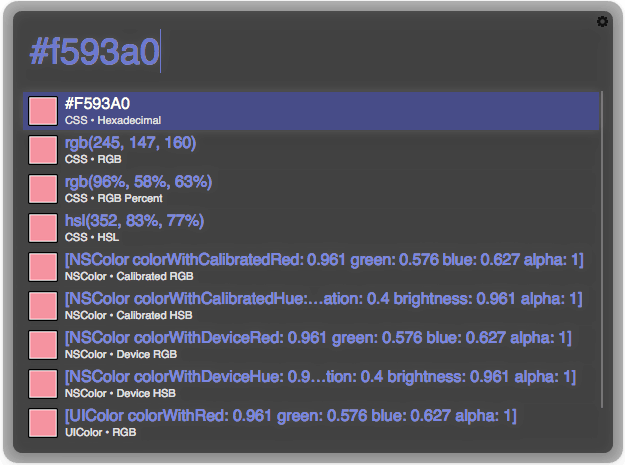Click the swatch beside RGB Percent row

tap(43, 189)
